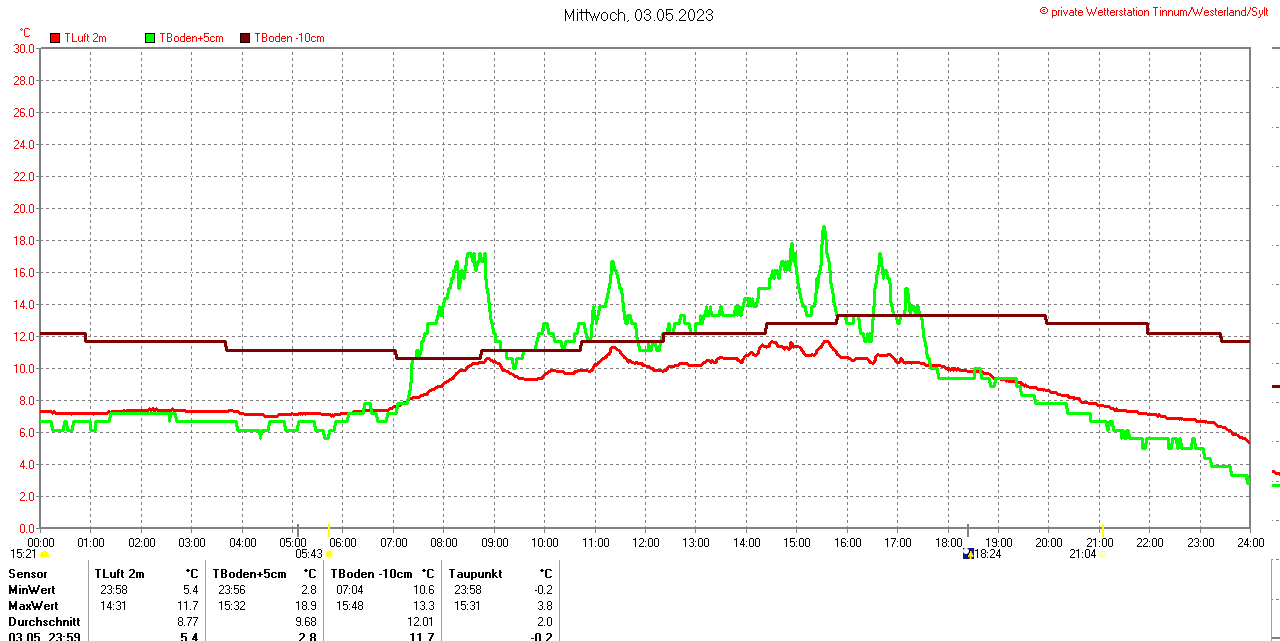This screenshot has width=1280, height=641.
Task: Click the gray moonrise marker on the time axis
Action: (967, 529)
